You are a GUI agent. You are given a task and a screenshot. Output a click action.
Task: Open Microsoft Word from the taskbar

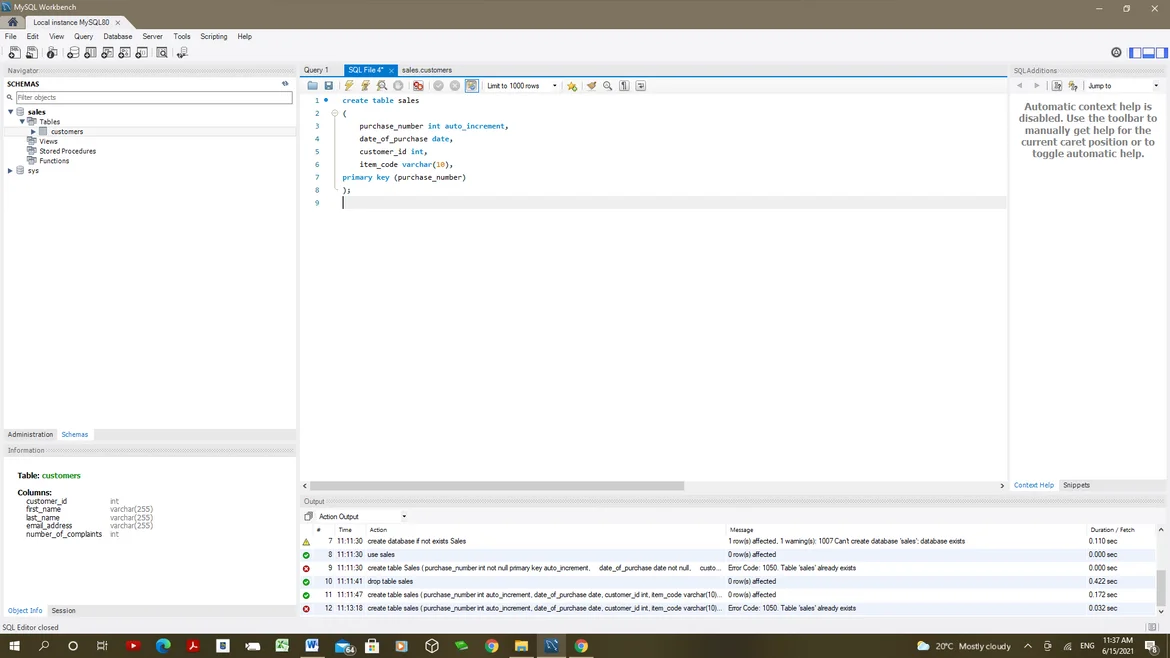click(312, 646)
